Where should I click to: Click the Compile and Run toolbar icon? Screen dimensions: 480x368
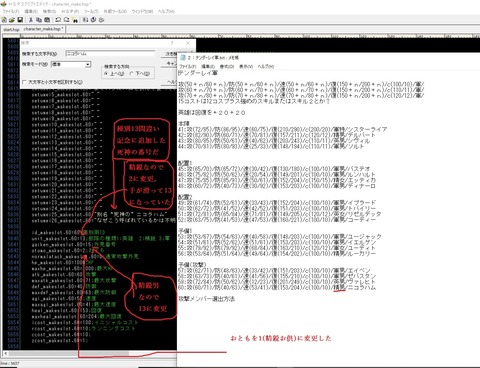coord(86,20)
